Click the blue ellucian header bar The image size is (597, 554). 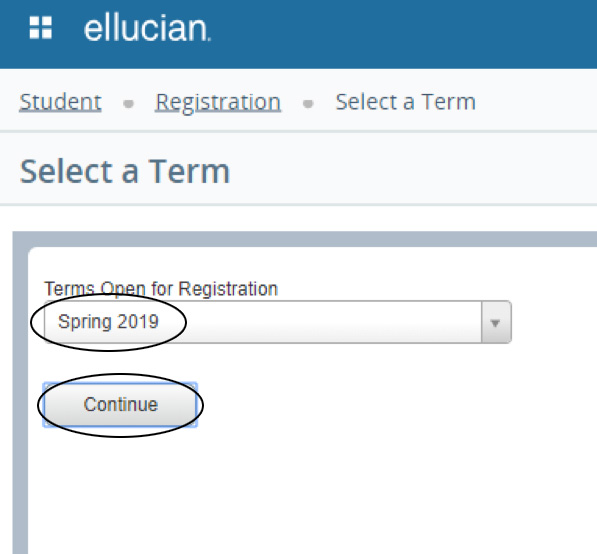tap(381, 34)
